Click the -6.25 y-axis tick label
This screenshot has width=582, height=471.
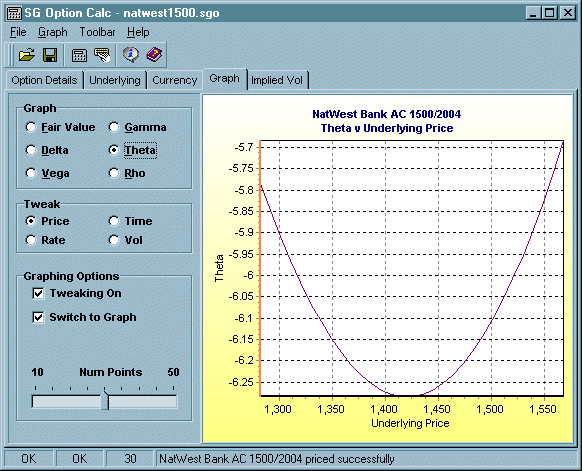pos(241,382)
